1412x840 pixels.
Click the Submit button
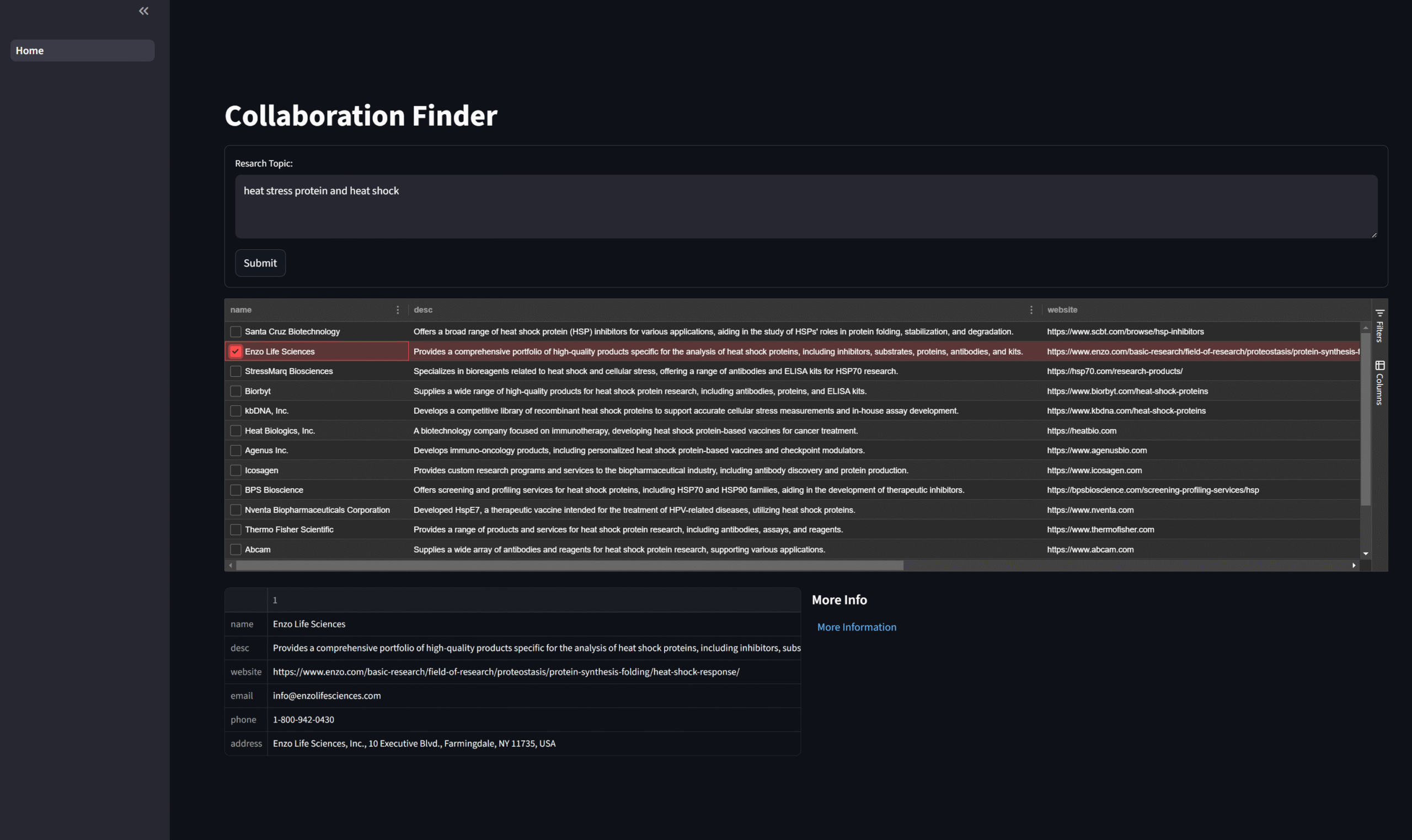click(260, 263)
